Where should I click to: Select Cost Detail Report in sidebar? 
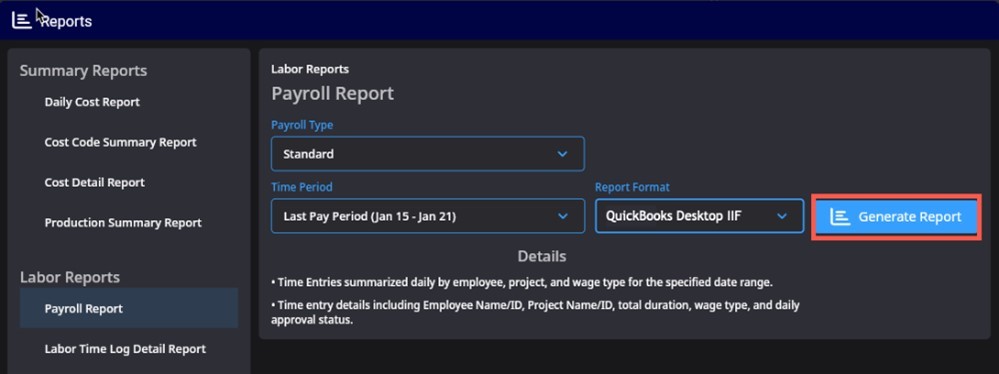[95, 182]
